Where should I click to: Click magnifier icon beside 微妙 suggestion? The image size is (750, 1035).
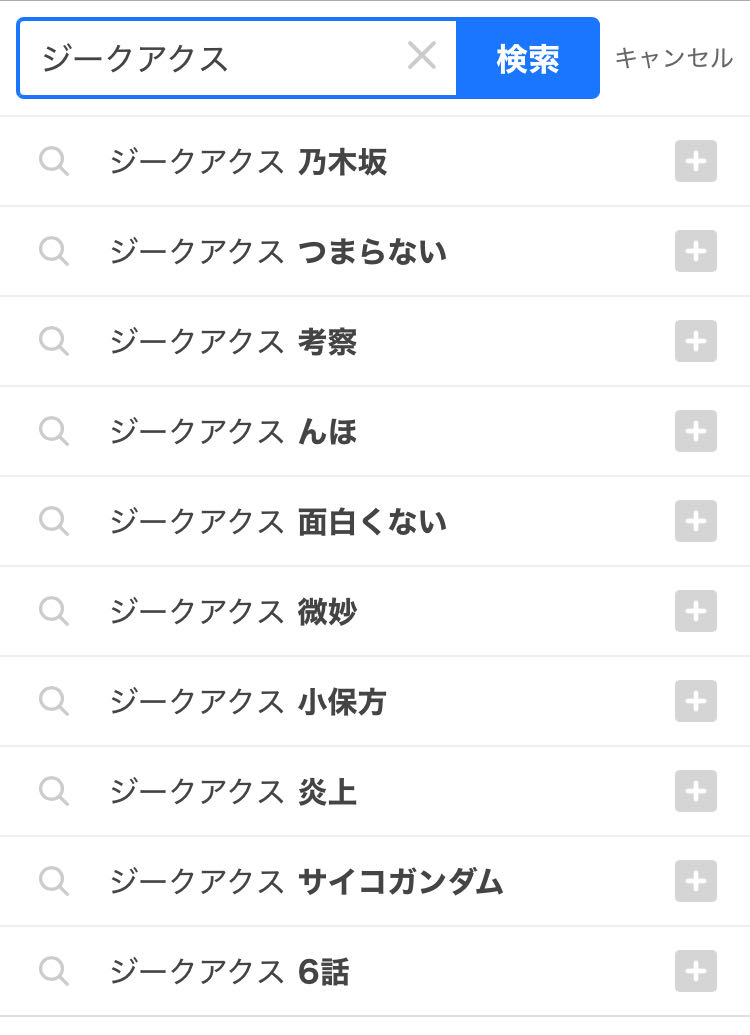(x=53, y=611)
